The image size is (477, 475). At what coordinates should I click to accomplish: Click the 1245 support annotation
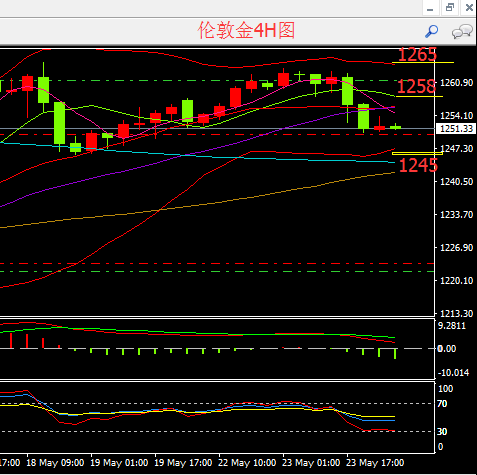(x=418, y=165)
